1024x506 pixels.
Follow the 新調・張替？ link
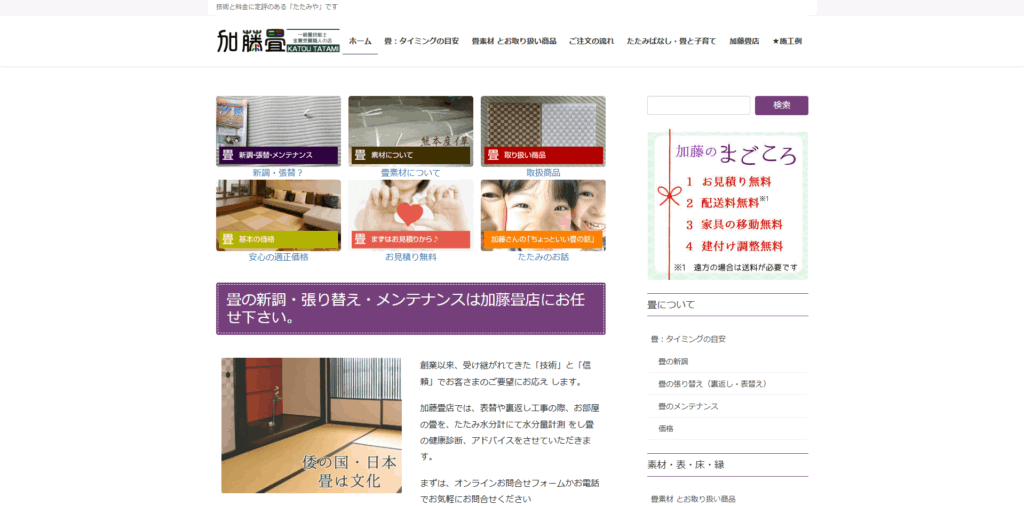[x=278, y=173]
